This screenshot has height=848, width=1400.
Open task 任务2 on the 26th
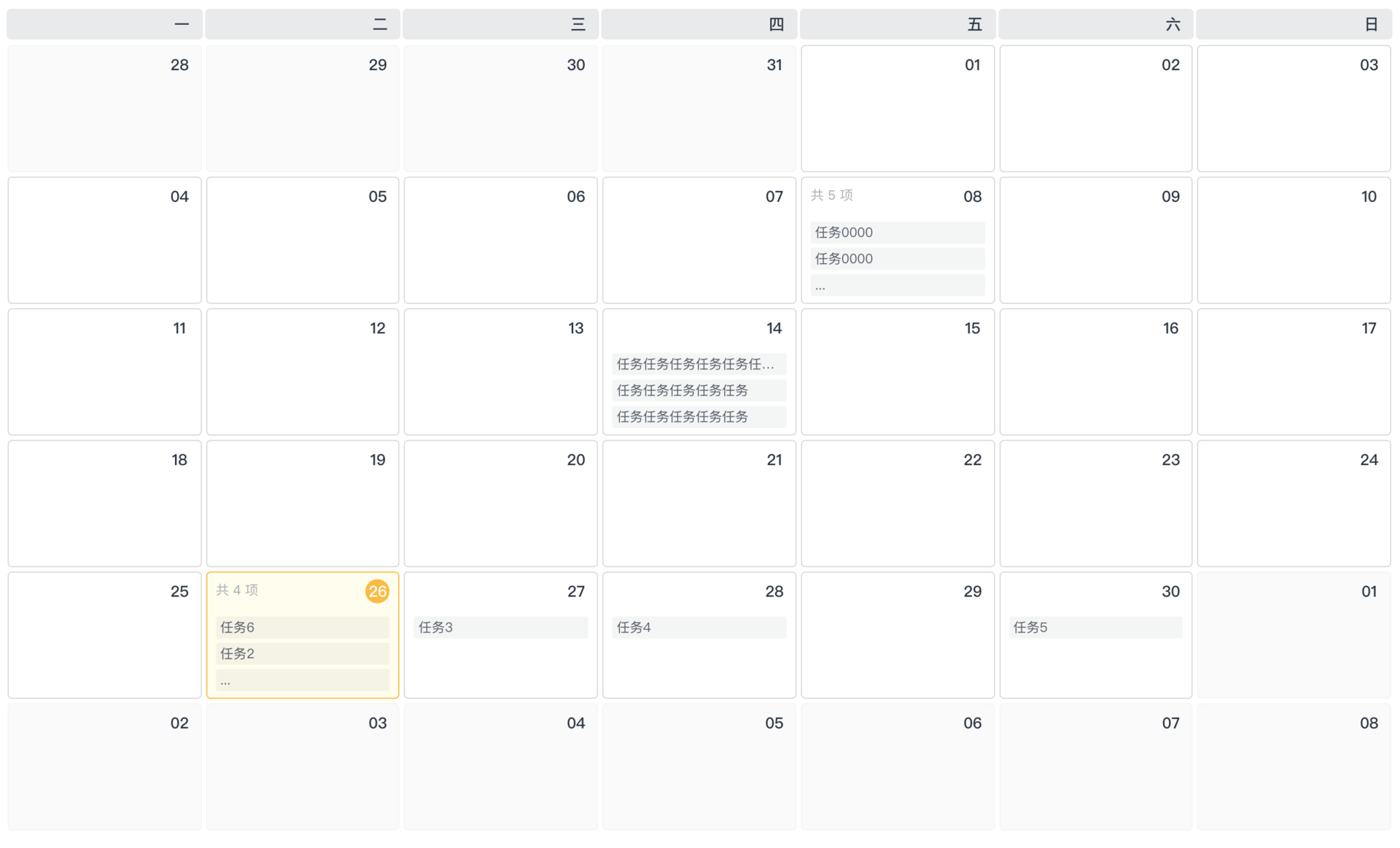[302, 653]
